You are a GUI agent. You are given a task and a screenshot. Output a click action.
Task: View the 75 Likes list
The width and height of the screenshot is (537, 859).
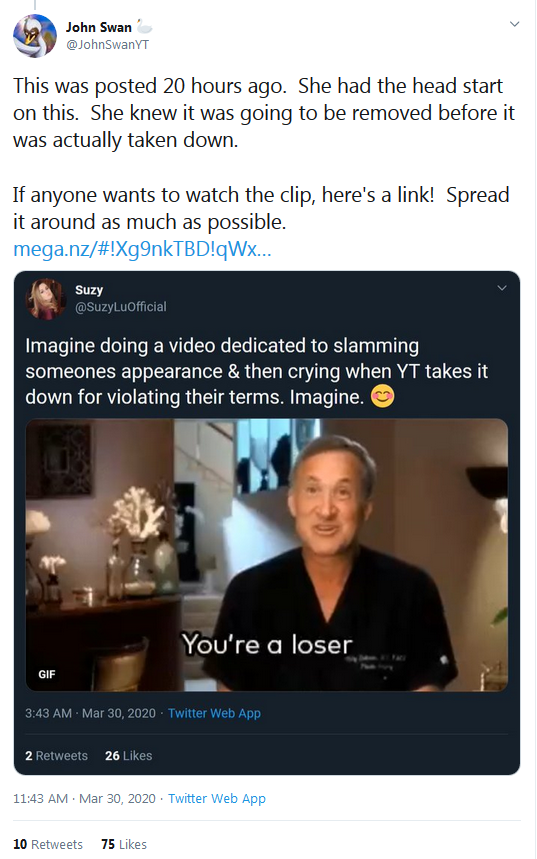click(124, 844)
